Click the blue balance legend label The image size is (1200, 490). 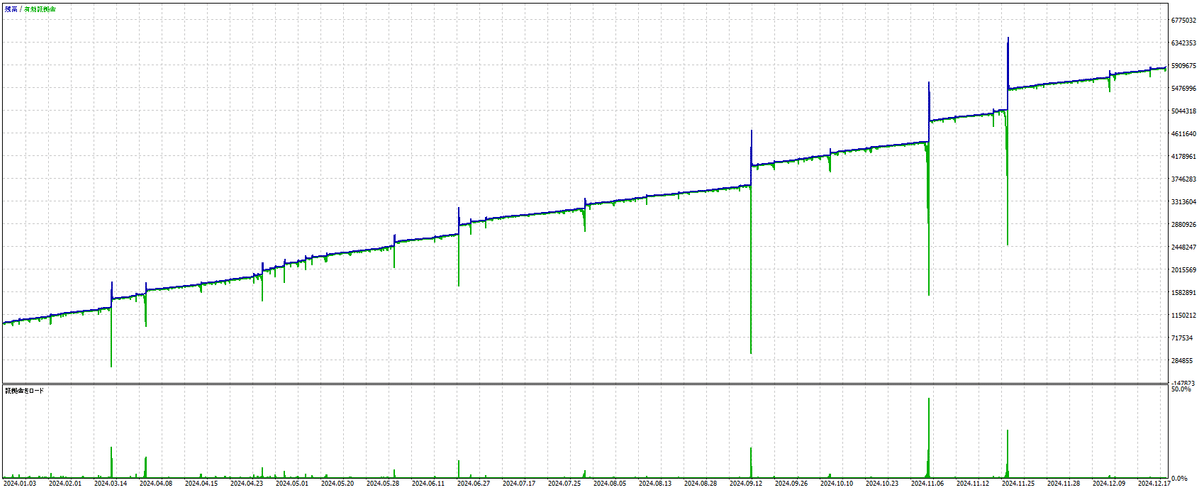point(10,7)
